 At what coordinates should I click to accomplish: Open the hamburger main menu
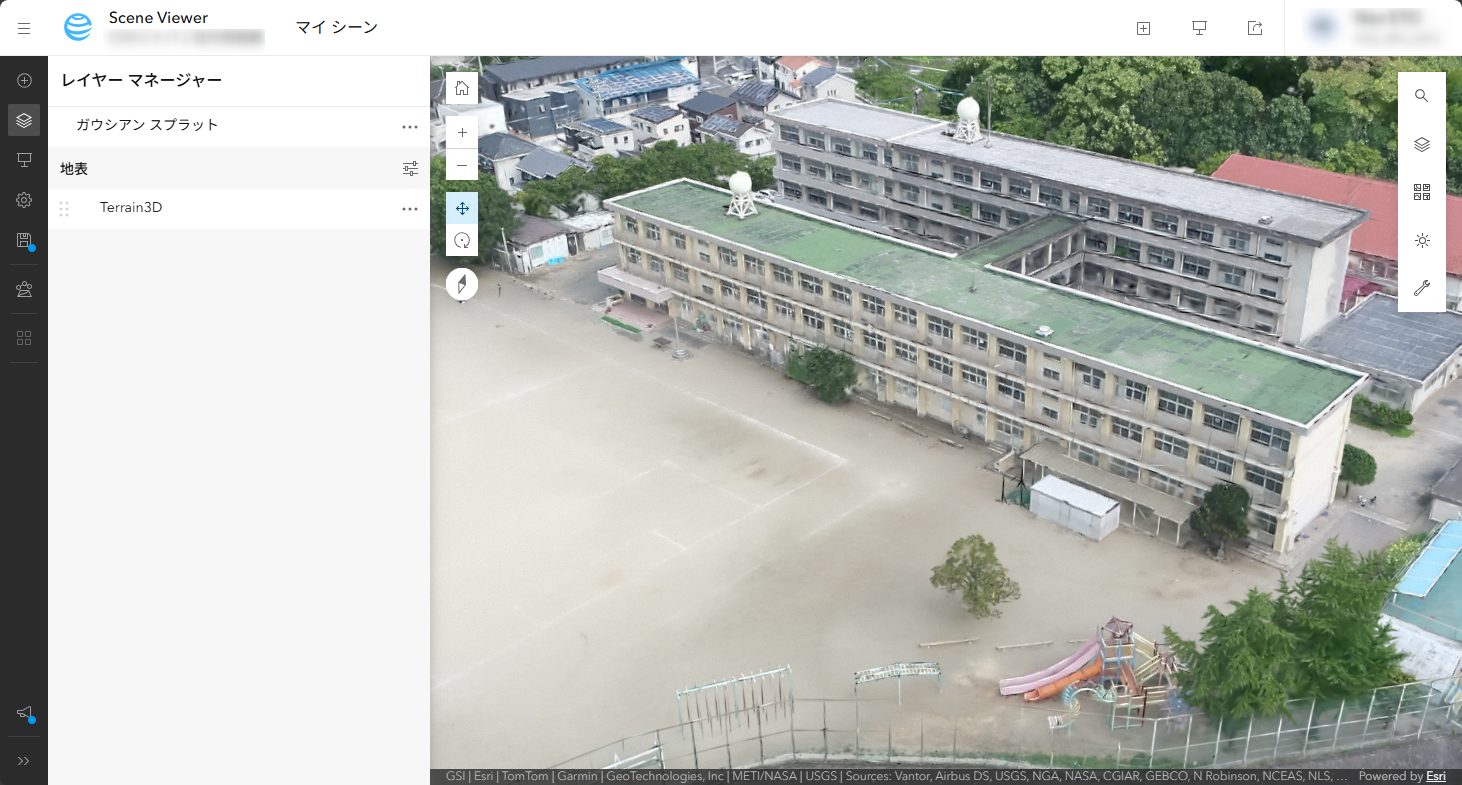tap(24, 28)
